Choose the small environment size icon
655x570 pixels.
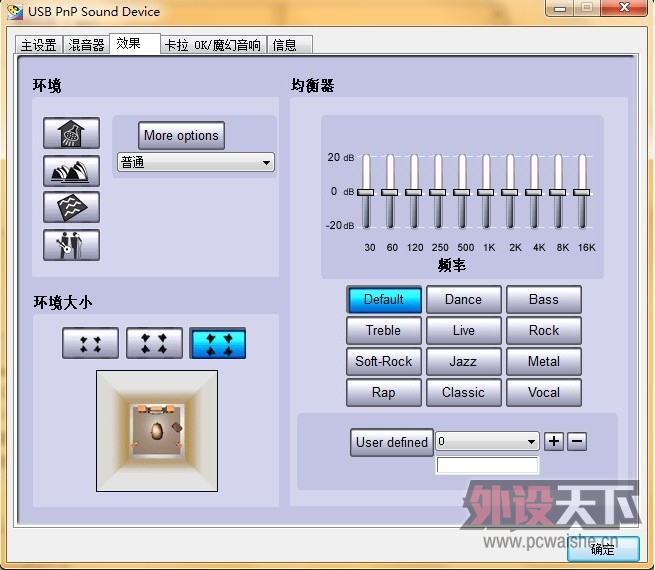coord(90,343)
